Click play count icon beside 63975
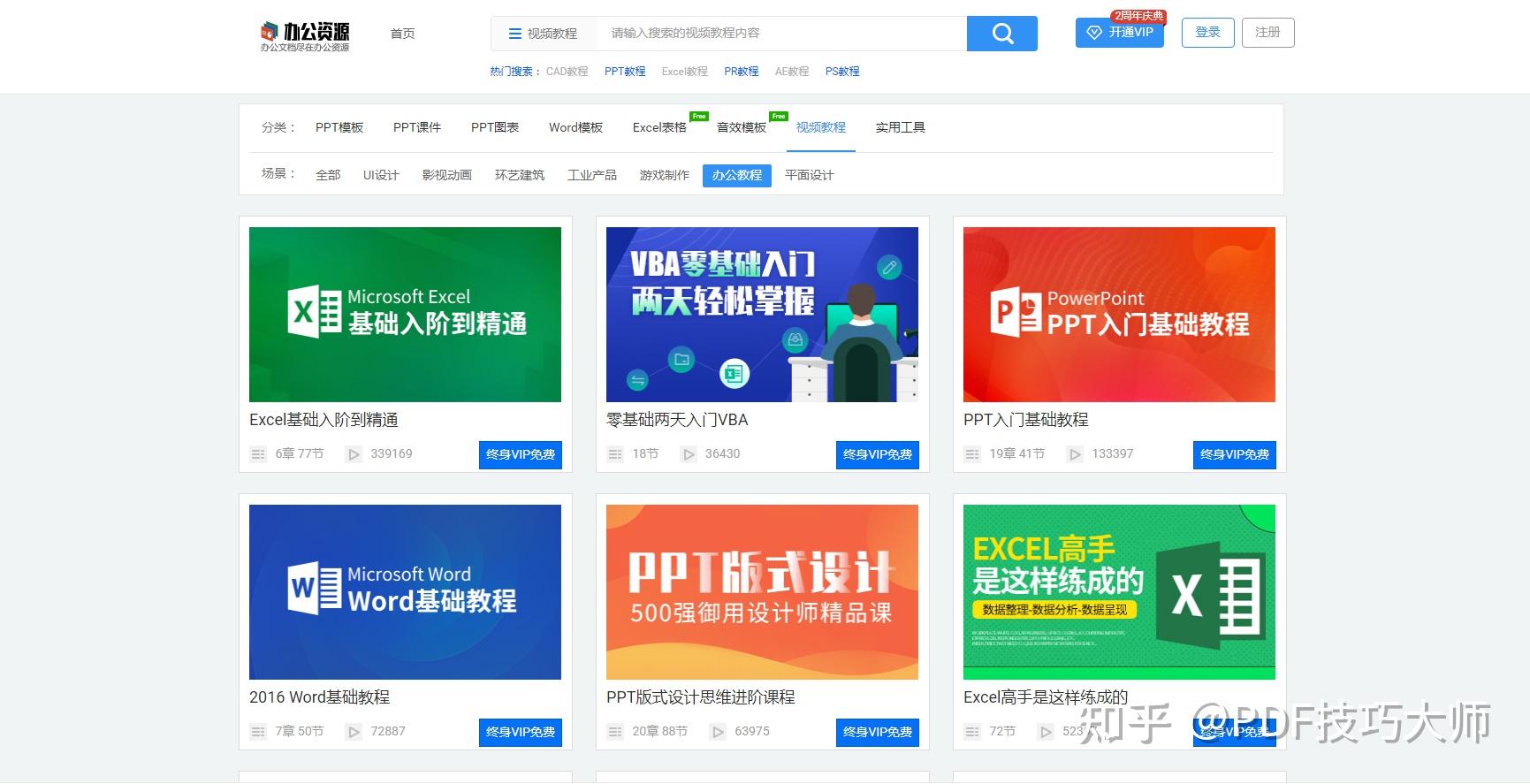This screenshot has height=784, width=1530. [718, 732]
